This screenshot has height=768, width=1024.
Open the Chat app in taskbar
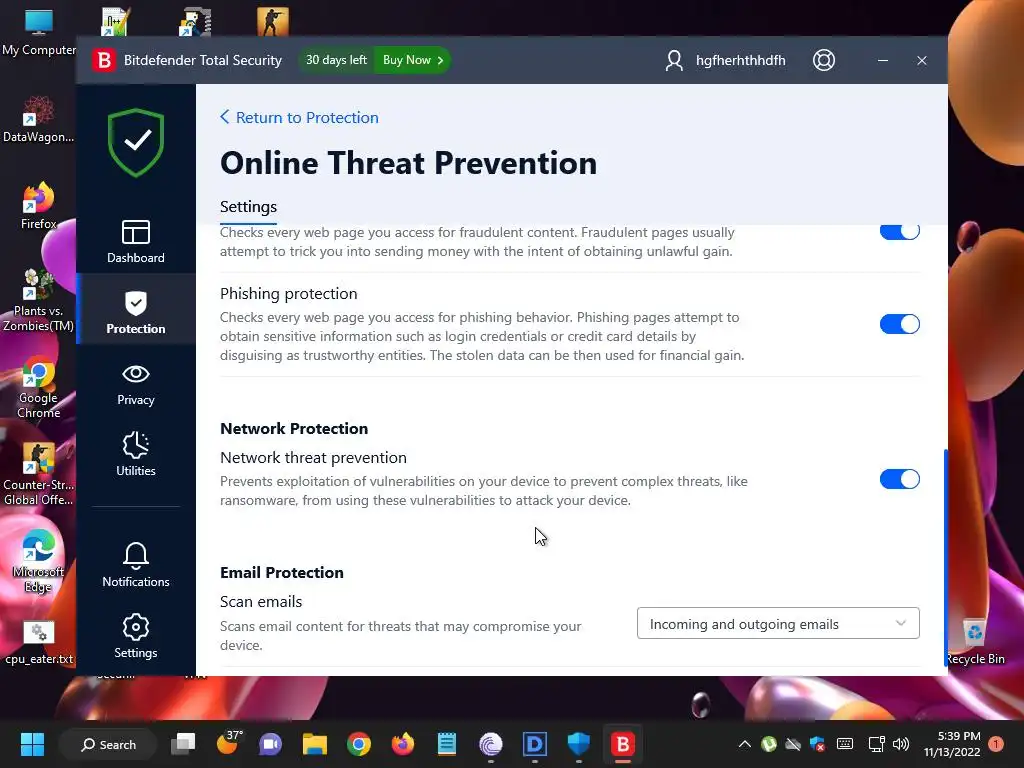click(270, 744)
